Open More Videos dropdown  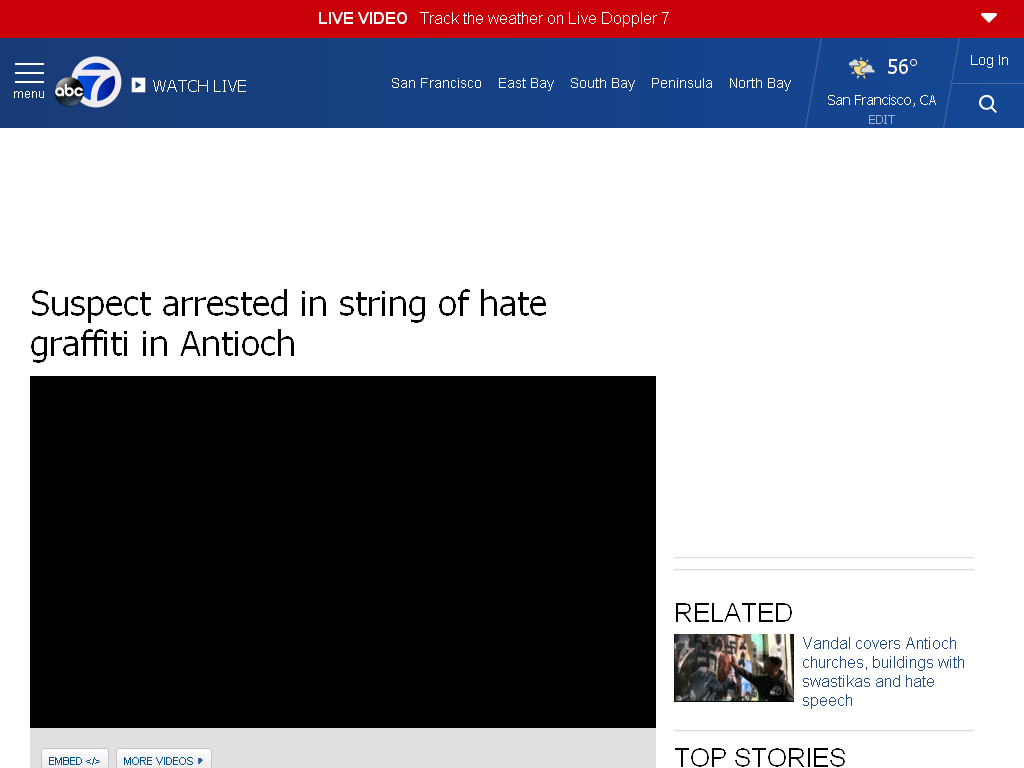tap(163, 760)
